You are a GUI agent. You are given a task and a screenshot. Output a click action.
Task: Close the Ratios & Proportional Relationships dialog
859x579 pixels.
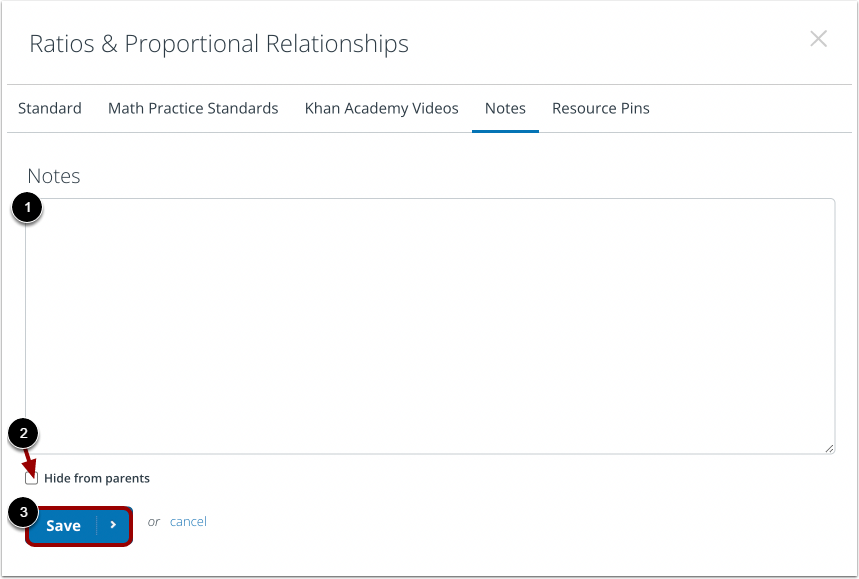tap(818, 39)
